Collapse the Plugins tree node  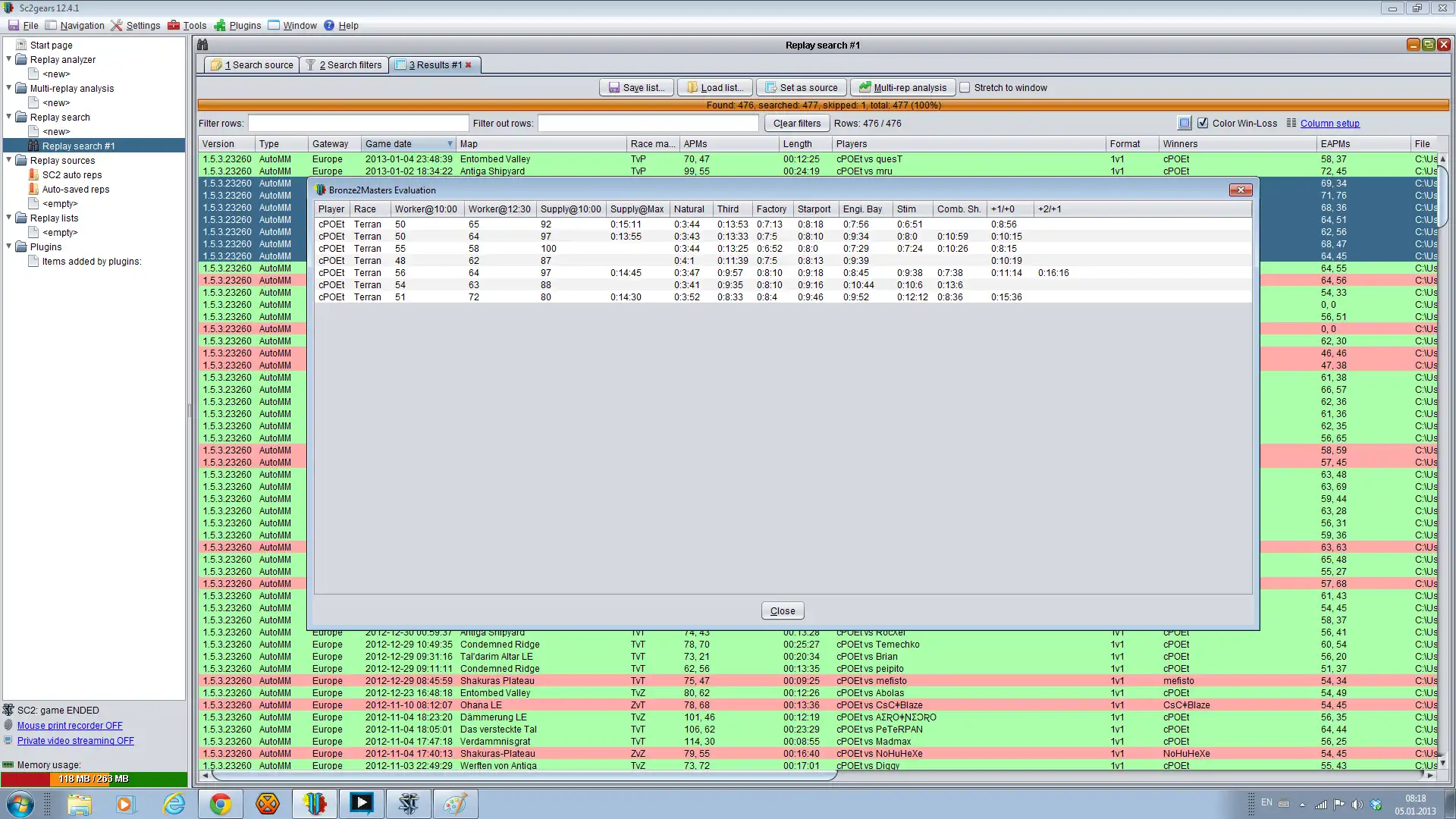[9, 246]
